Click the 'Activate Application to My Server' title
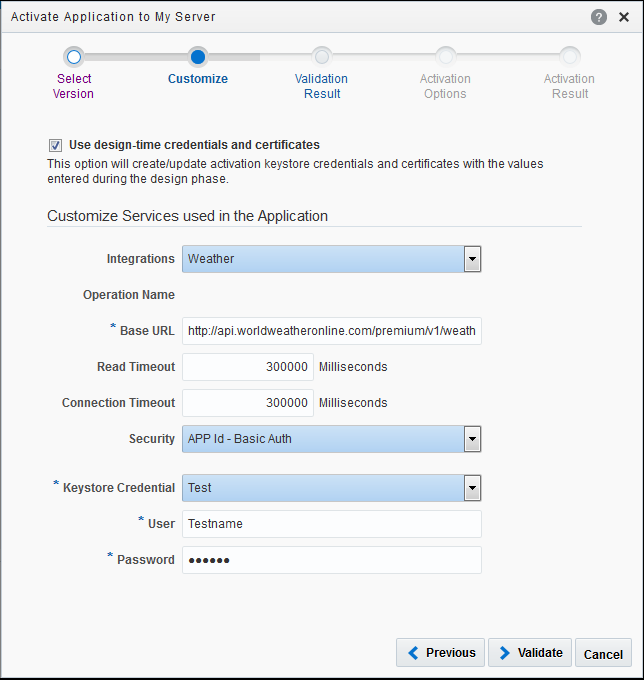The width and height of the screenshot is (644, 680). 113,17
